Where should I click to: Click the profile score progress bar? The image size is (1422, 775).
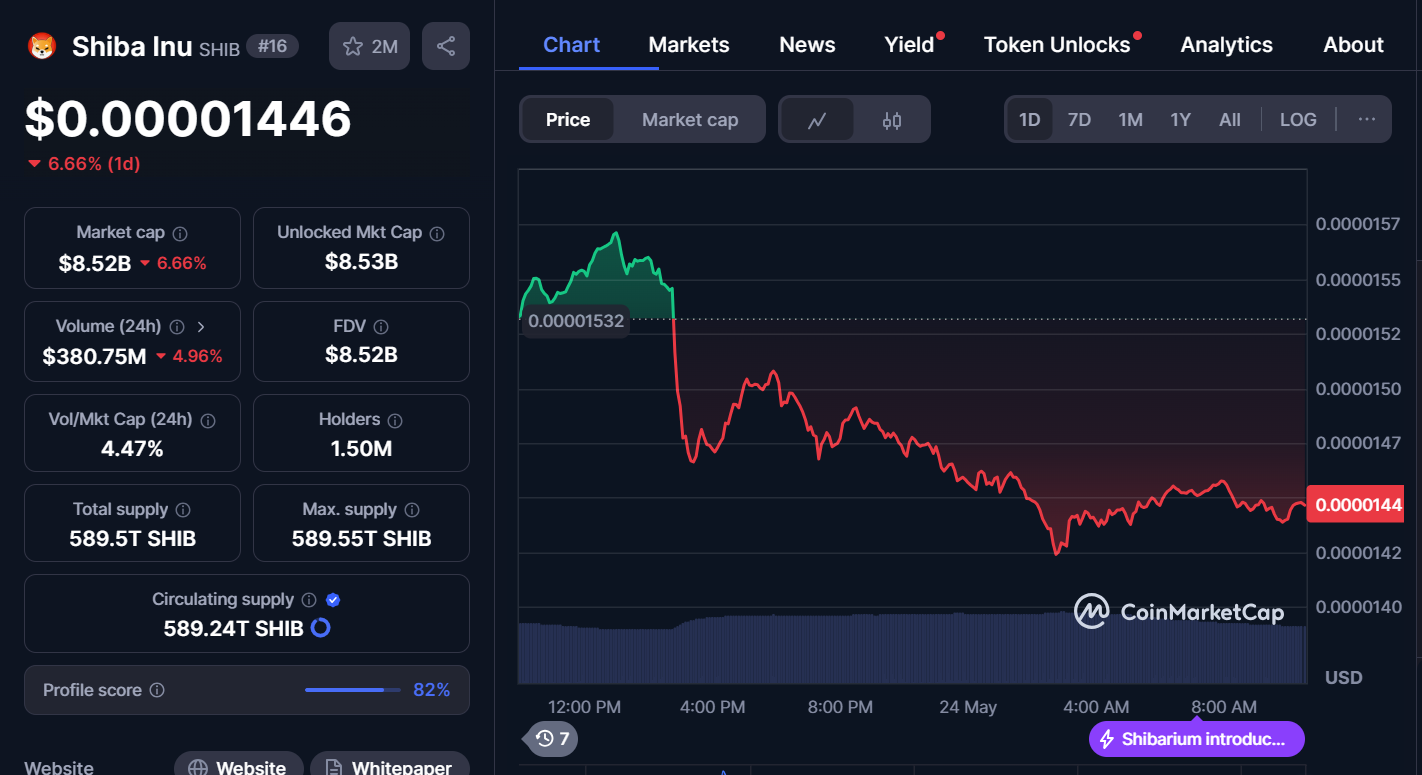pyautogui.click(x=353, y=690)
